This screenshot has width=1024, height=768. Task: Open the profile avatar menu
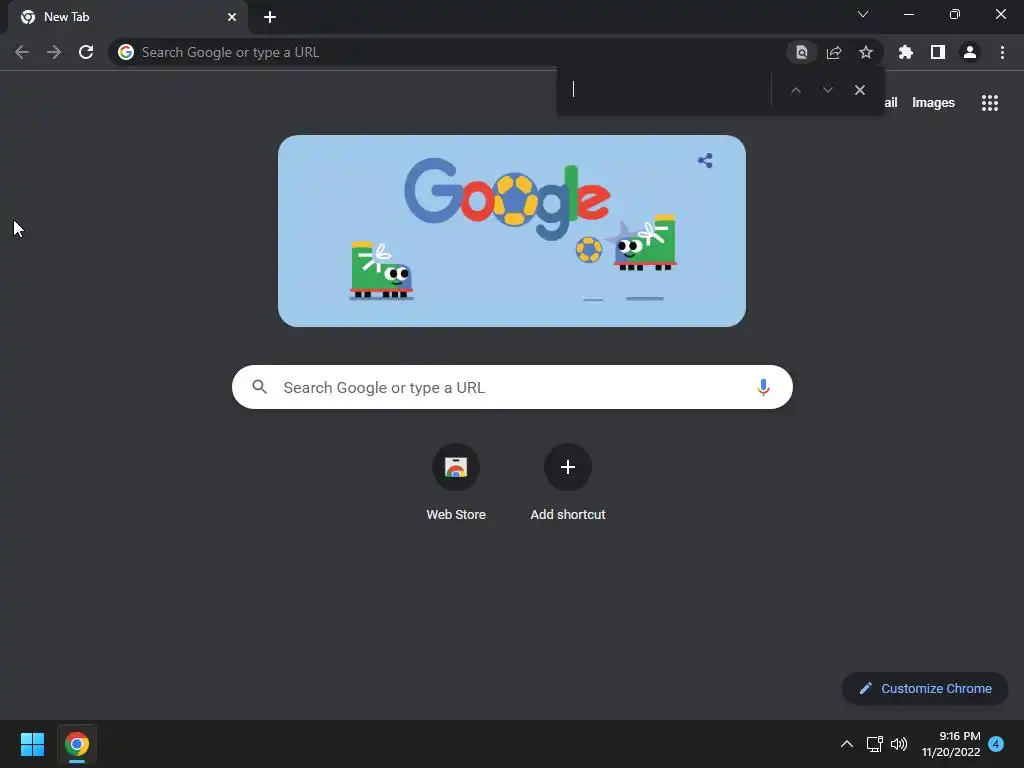tap(970, 52)
